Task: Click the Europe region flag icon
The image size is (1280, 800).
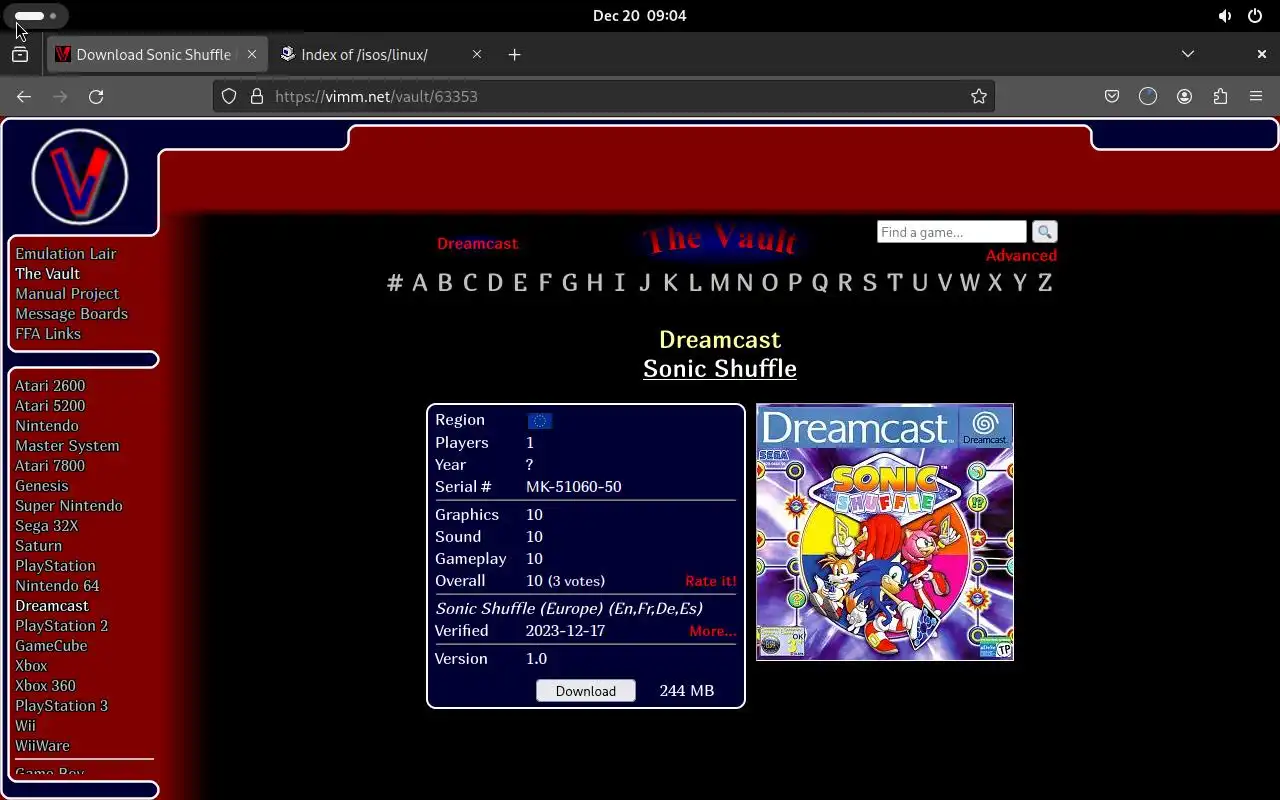Action: tap(540, 421)
